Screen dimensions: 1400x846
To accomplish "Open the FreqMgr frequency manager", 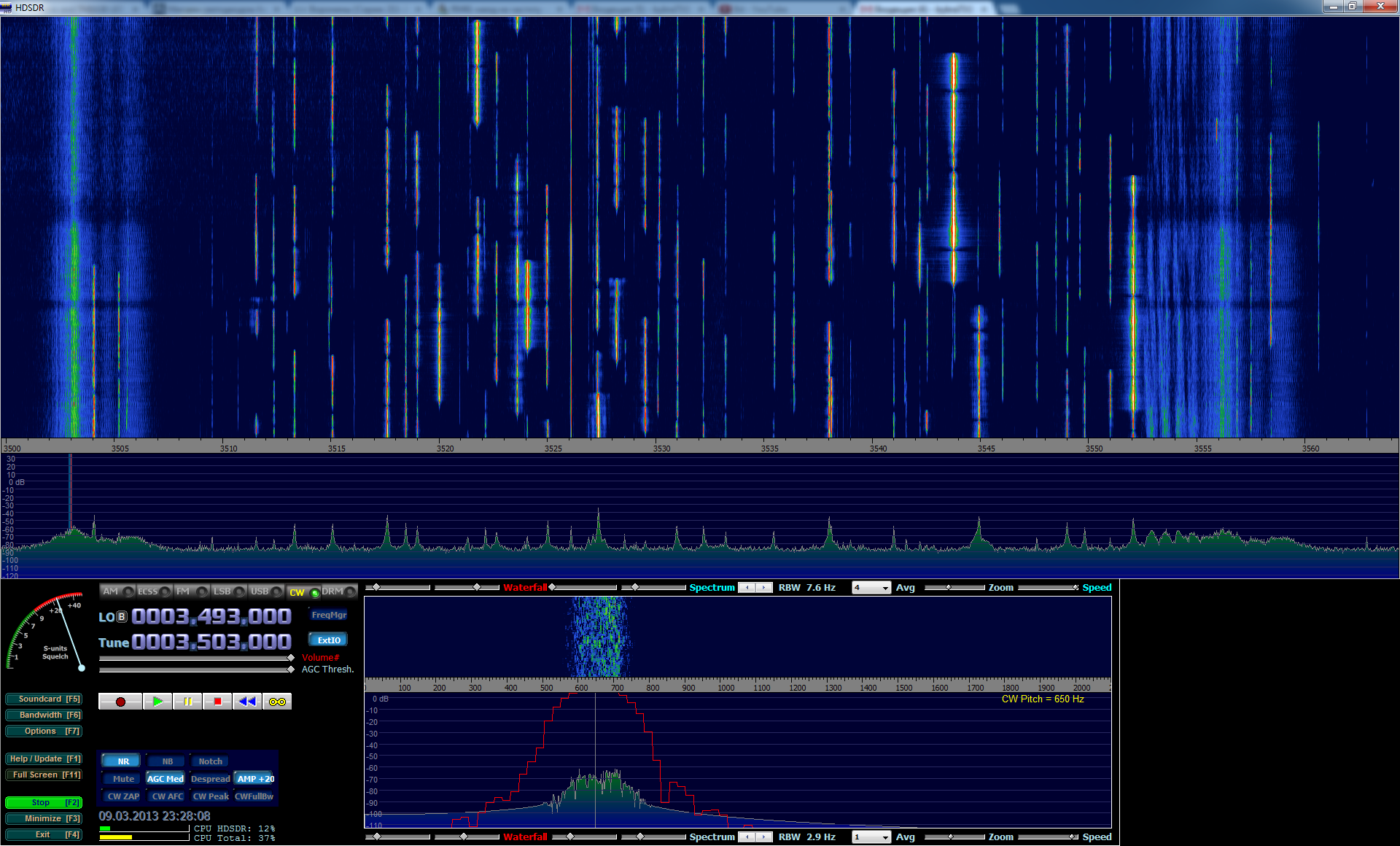I will 329,615.
